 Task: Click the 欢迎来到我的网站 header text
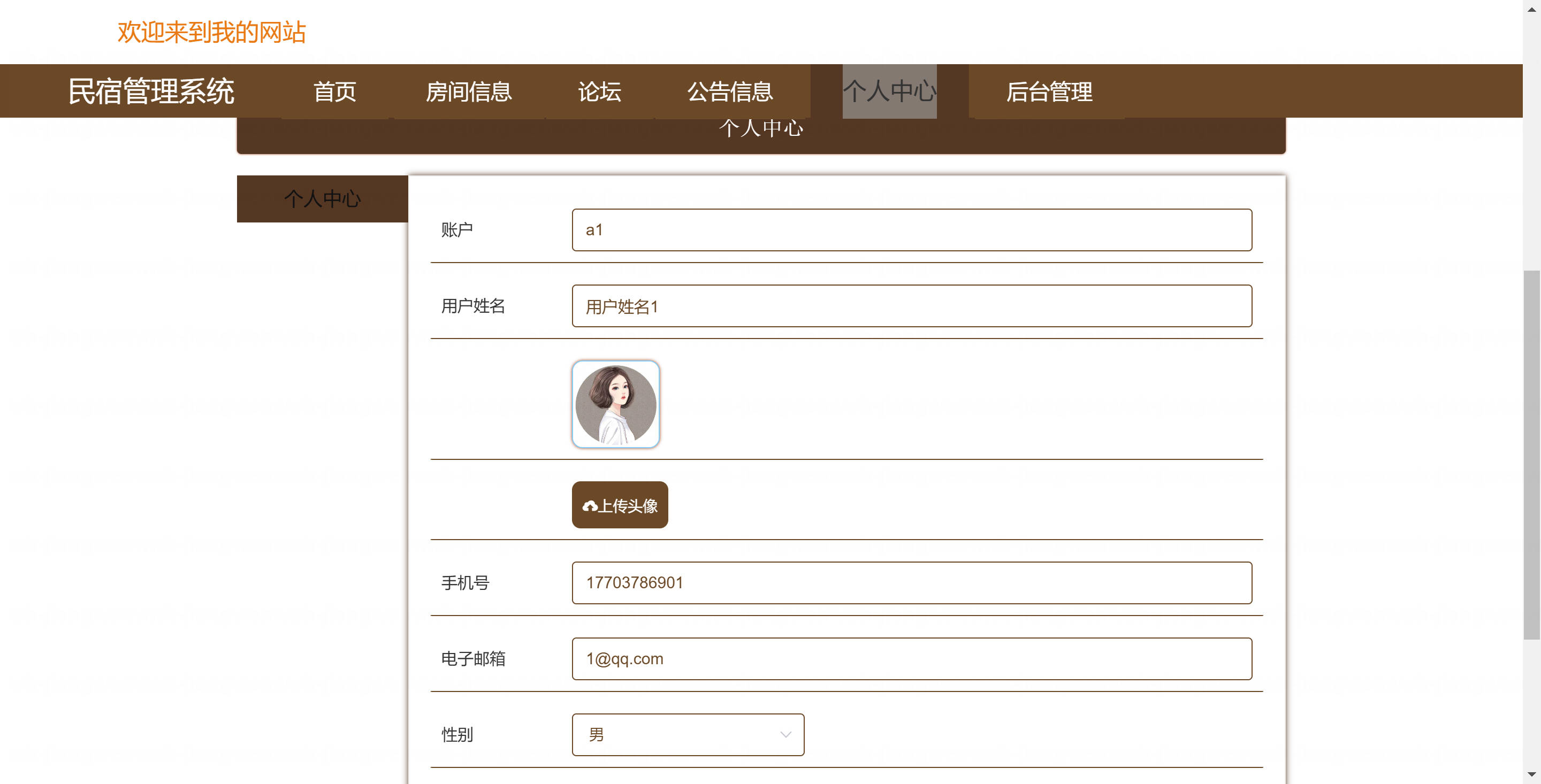click(212, 32)
